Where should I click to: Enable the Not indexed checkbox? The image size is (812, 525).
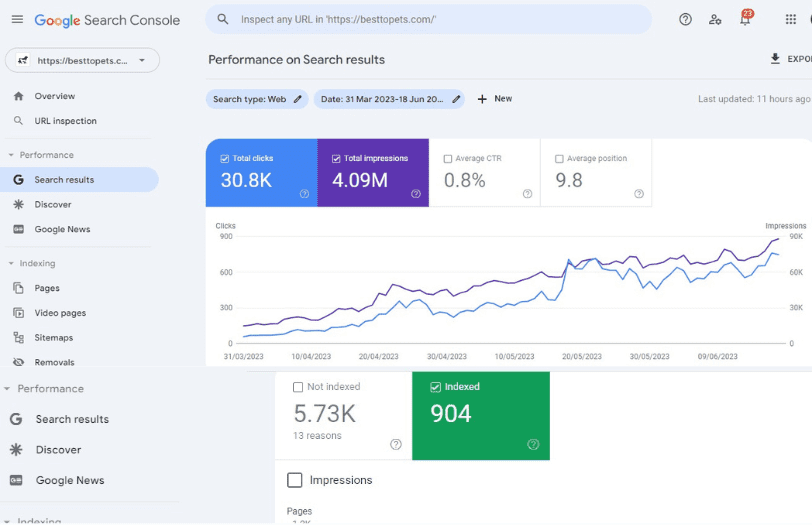pyautogui.click(x=298, y=387)
